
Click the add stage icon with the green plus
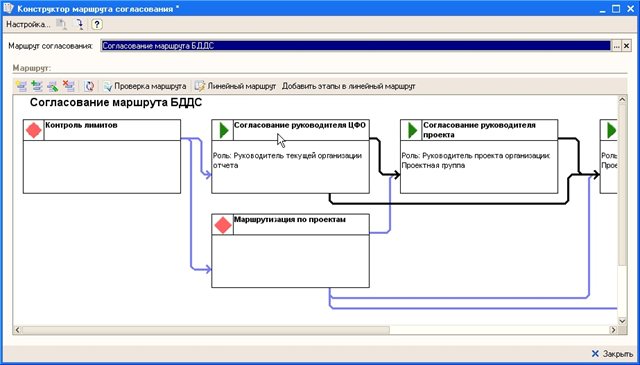point(37,86)
